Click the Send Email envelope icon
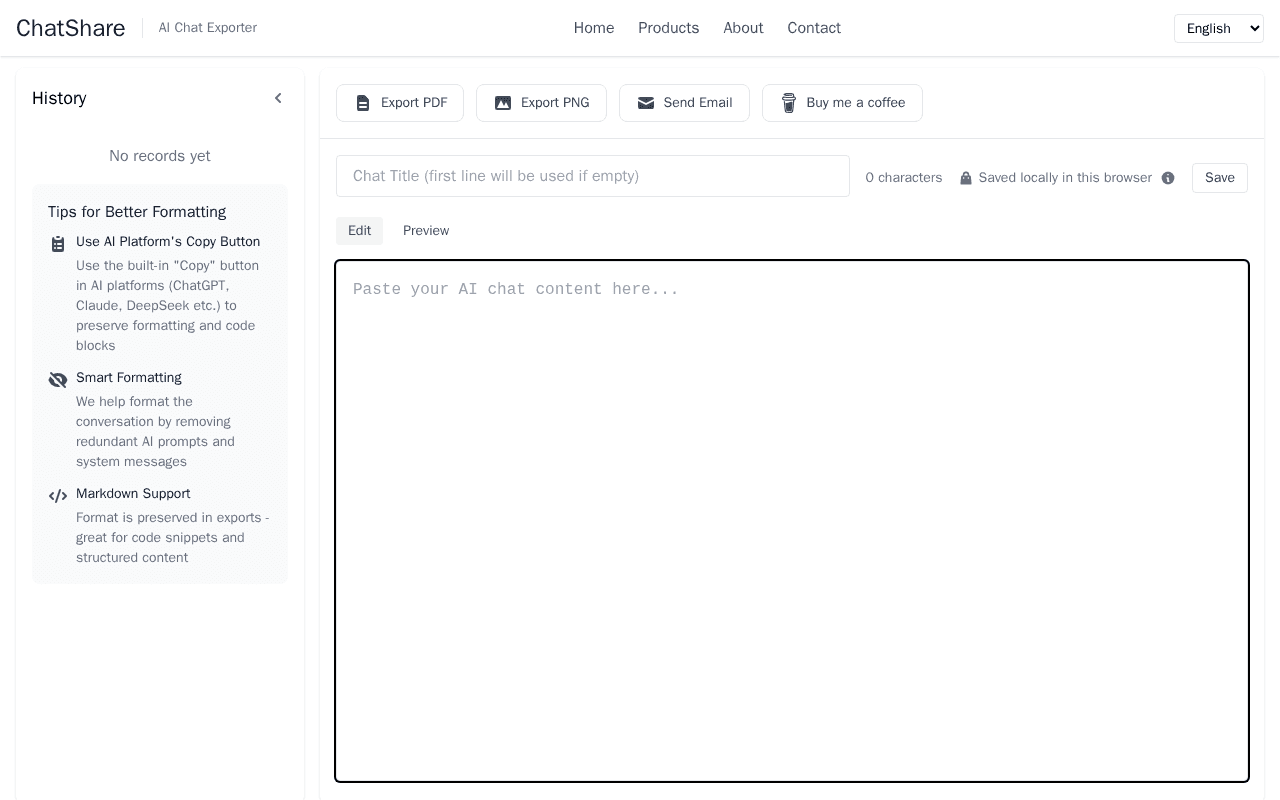This screenshot has height=800, width=1280. coord(646,103)
